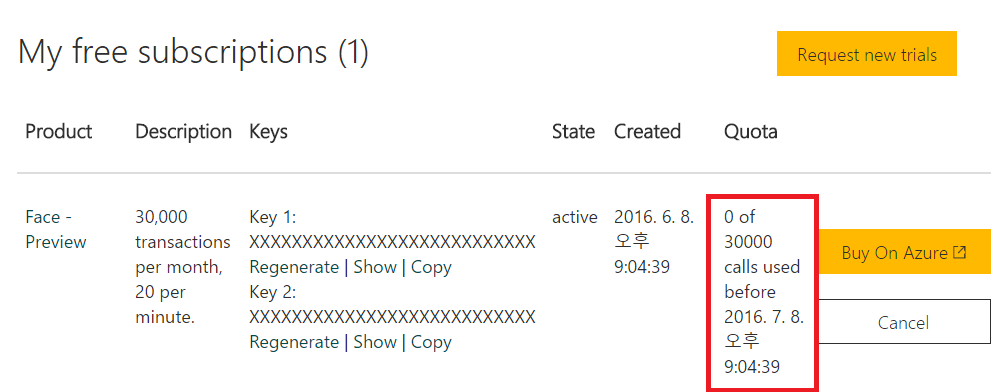
Task: Click the Request new trials button
Action: tap(866, 54)
